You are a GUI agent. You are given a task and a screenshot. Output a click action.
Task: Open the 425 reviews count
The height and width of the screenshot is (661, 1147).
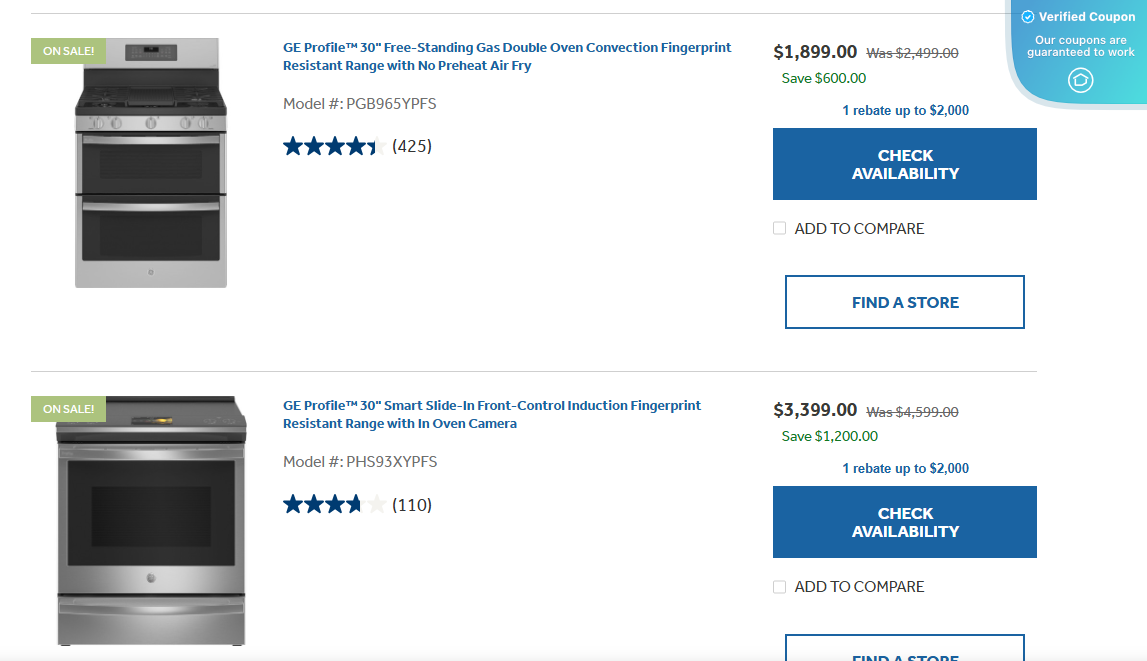pyautogui.click(x=412, y=147)
